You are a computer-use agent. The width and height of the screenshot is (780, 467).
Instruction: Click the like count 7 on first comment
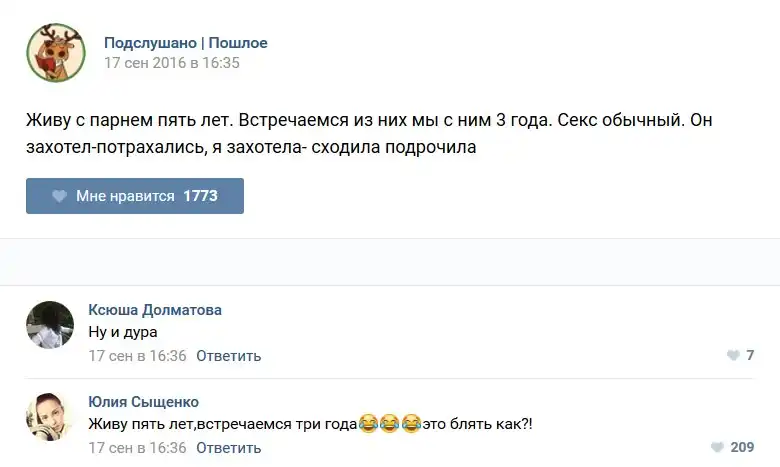[750, 356]
